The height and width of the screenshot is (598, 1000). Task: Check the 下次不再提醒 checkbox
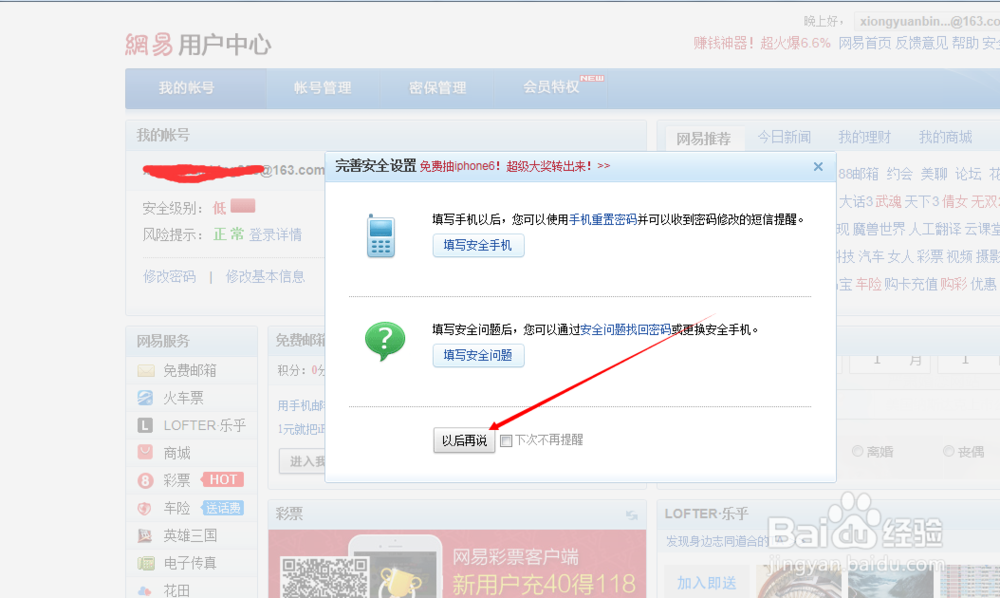click(506, 441)
